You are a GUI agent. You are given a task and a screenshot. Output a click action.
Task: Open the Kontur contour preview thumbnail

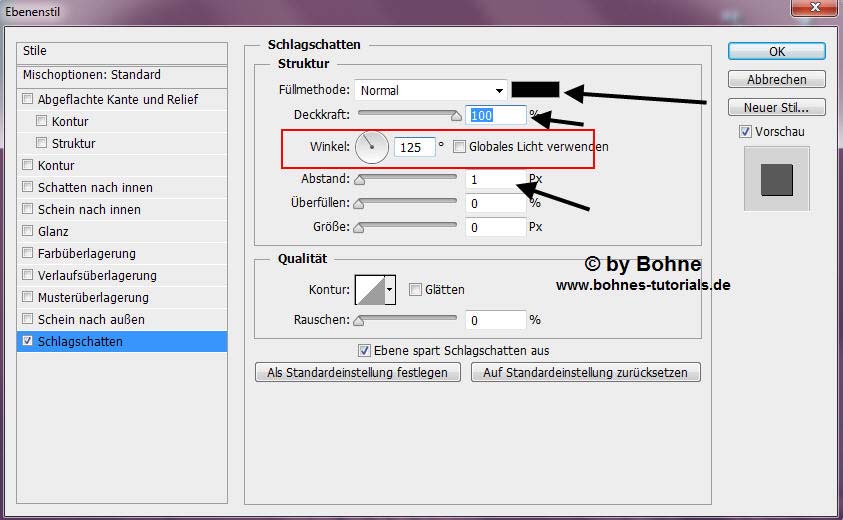(370, 290)
